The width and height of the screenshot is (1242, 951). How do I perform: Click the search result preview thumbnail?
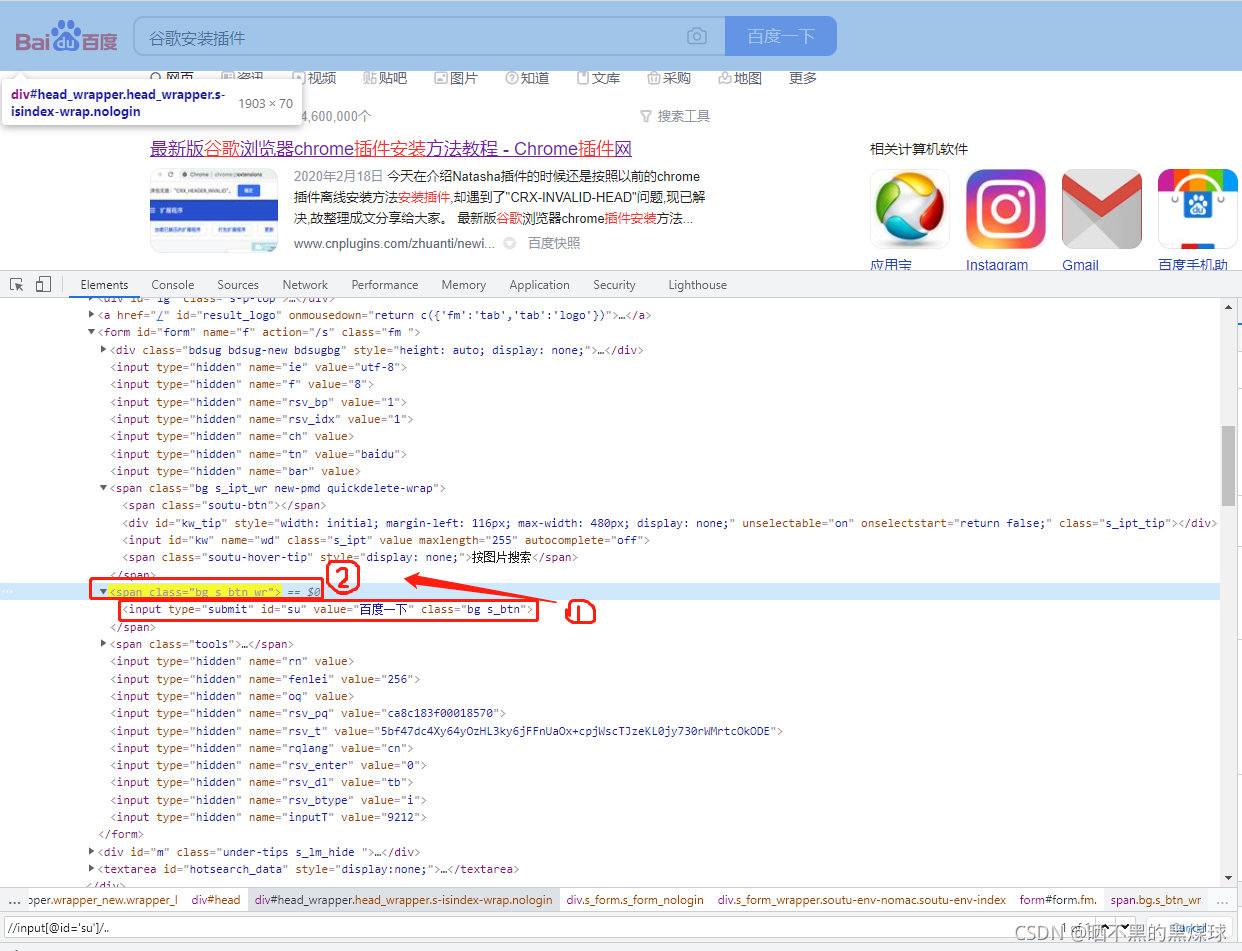[x=214, y=209]
